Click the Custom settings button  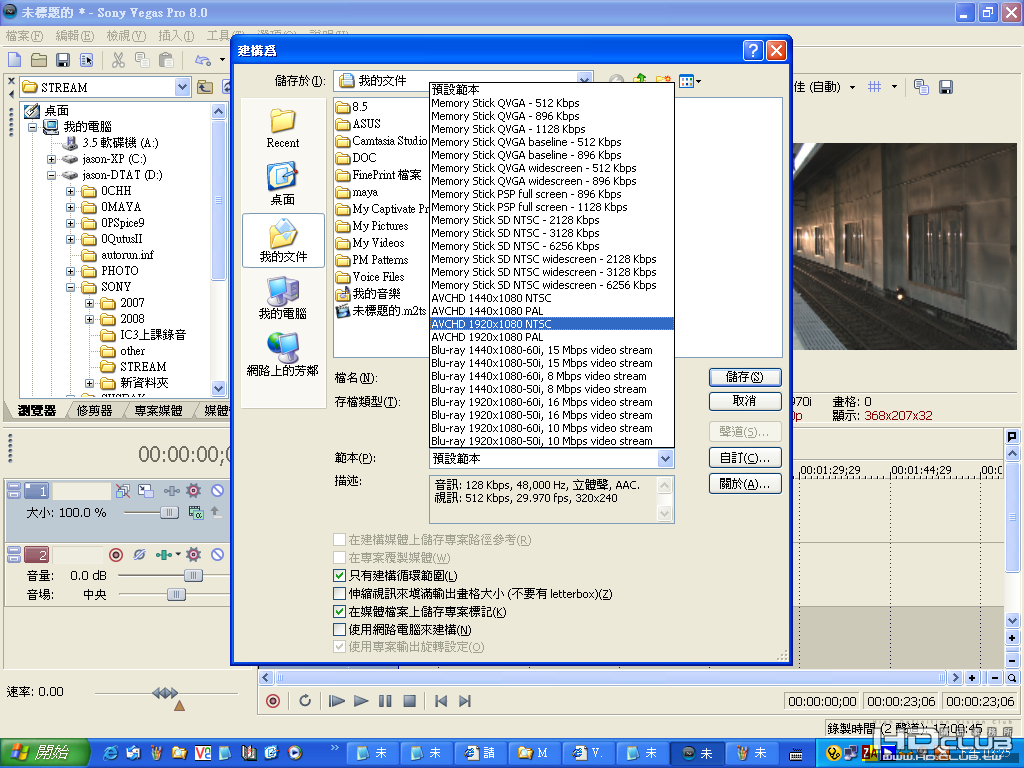coord(744,458)
